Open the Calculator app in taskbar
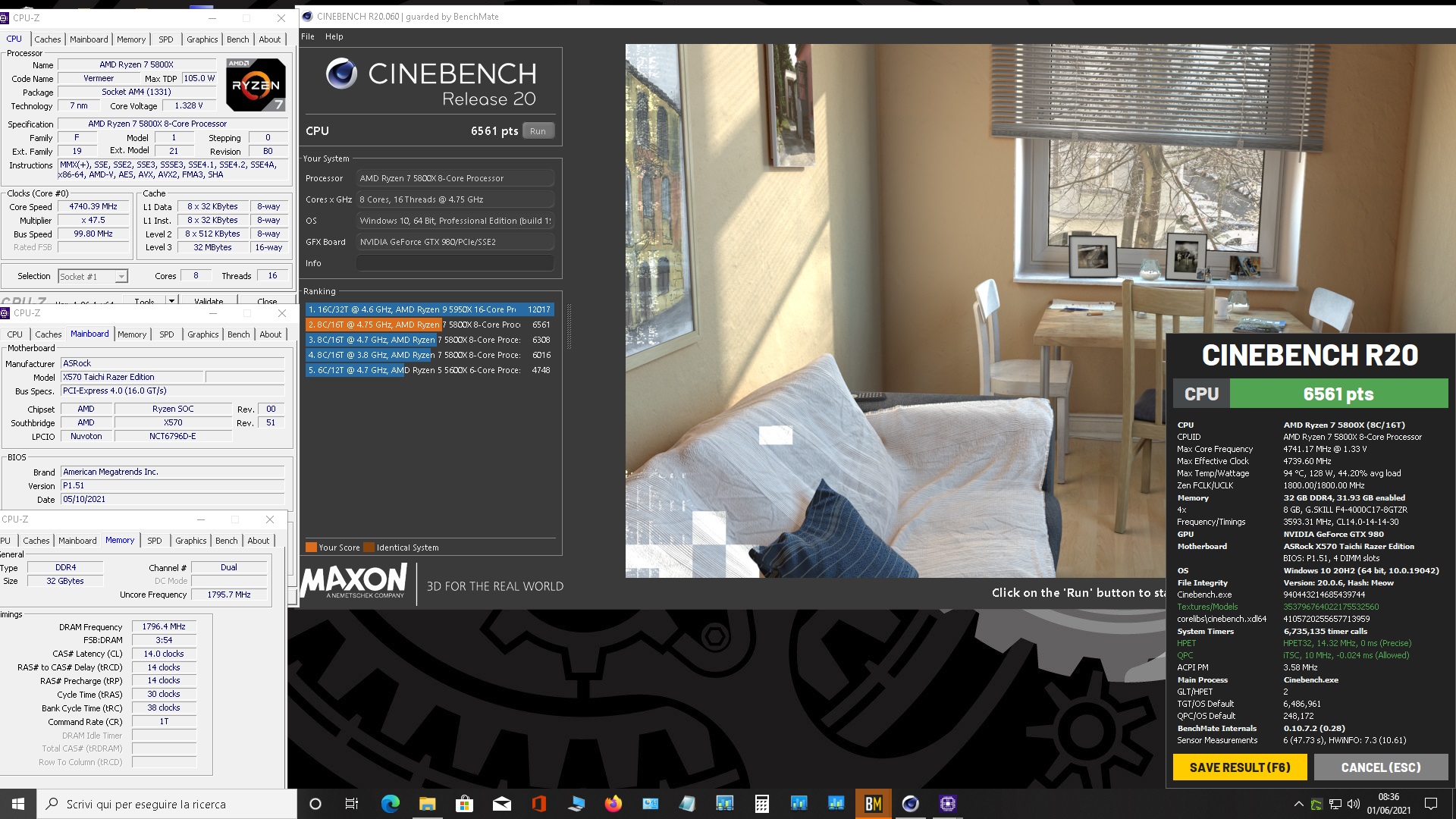 [761, 804]
